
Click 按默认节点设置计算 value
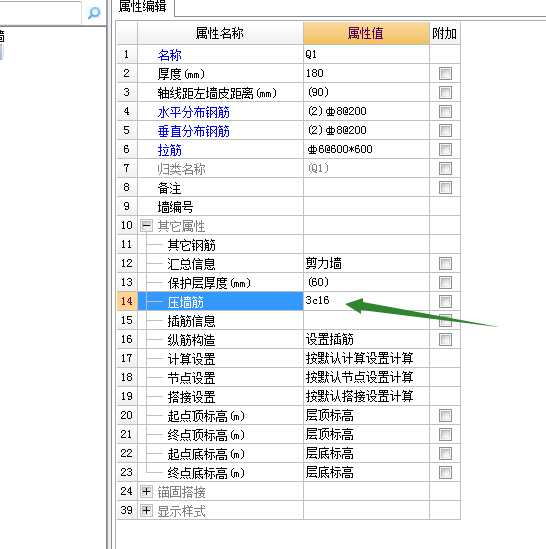click(x=366, y=377)
